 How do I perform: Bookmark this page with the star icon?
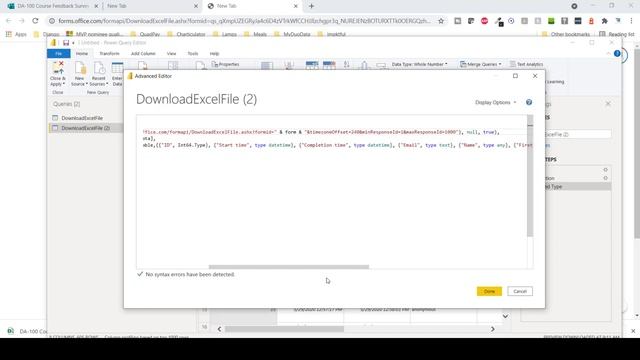coord(441,21)
